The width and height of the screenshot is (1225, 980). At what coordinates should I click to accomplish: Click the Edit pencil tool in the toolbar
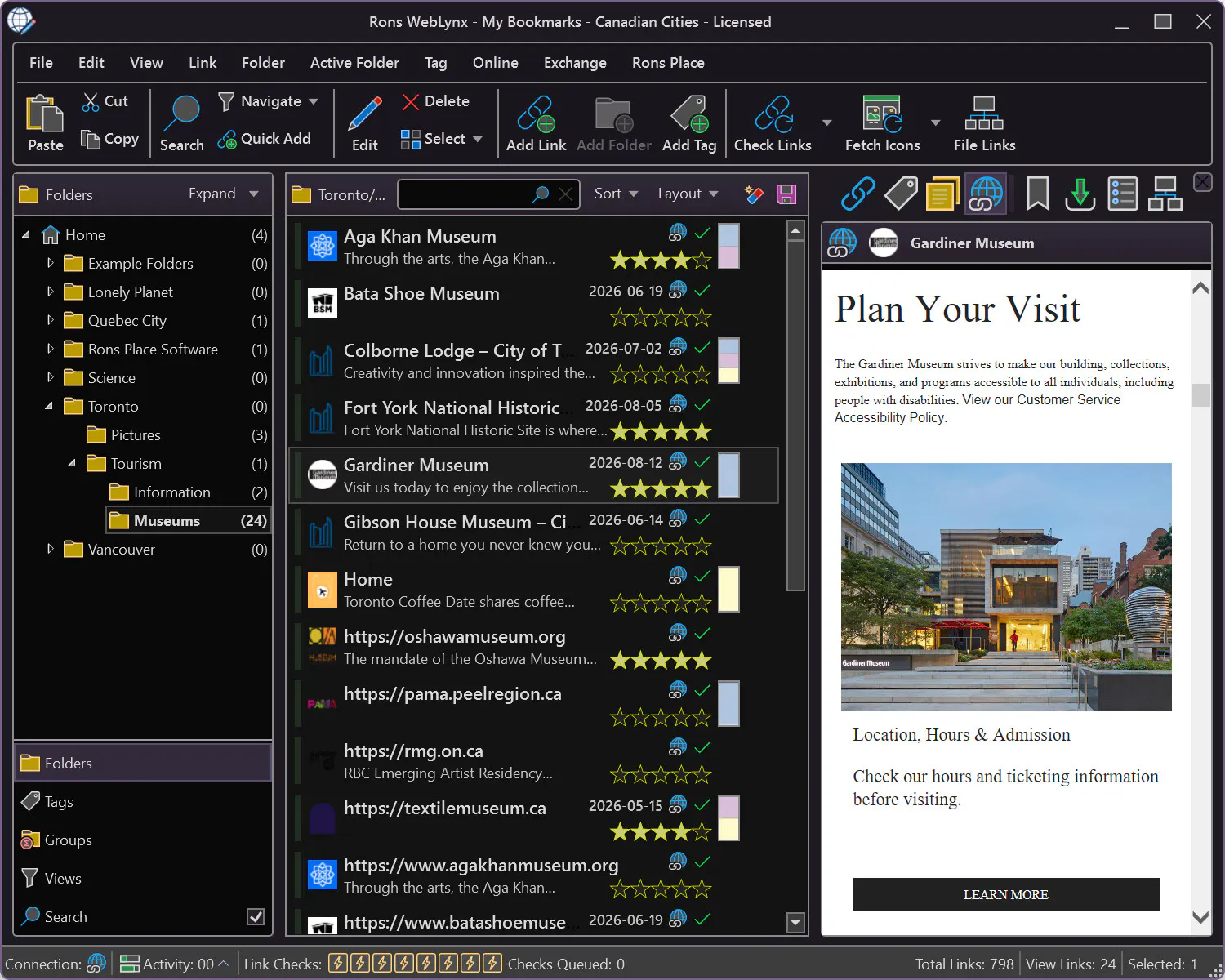[364, 122]
